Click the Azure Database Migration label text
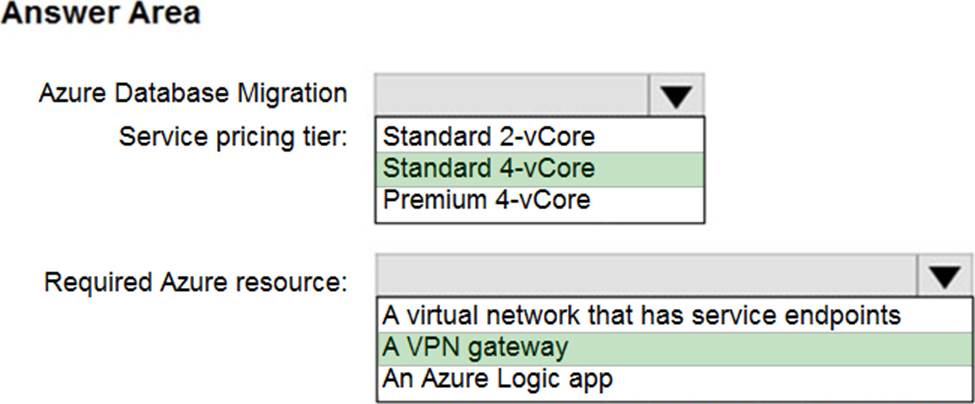 coord(193,94)
